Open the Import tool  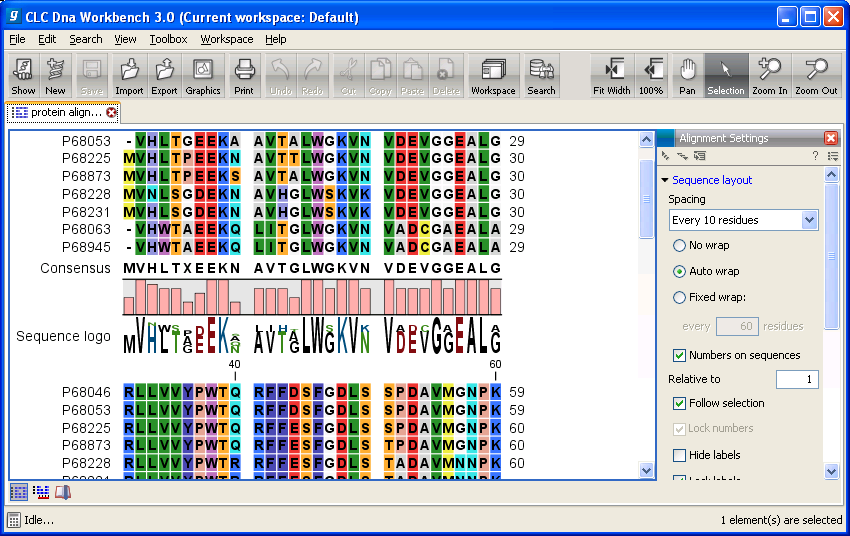[129, 76]
